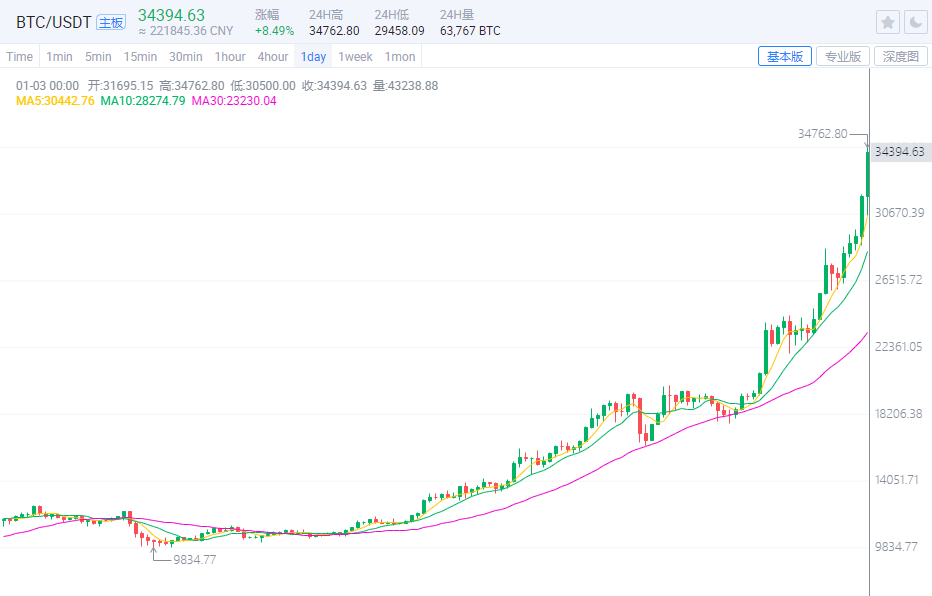Click the open price 开:31695.15
Viewport: 932px width, 596px height.
[x=121, y=86]
